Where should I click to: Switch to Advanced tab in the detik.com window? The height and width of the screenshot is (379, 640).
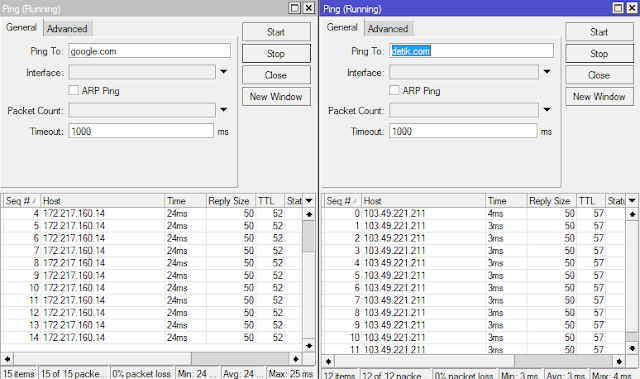click(388, 29)
